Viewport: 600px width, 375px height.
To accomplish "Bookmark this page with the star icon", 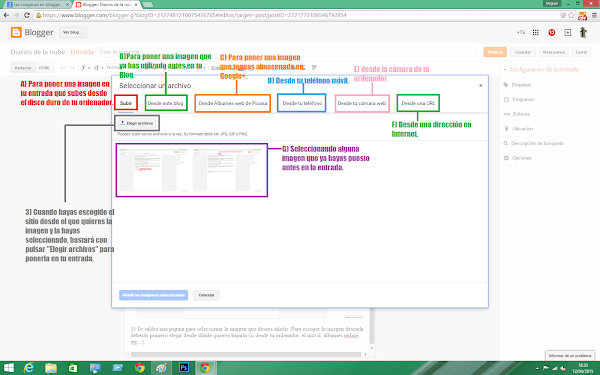I will (x=571, y=15).
